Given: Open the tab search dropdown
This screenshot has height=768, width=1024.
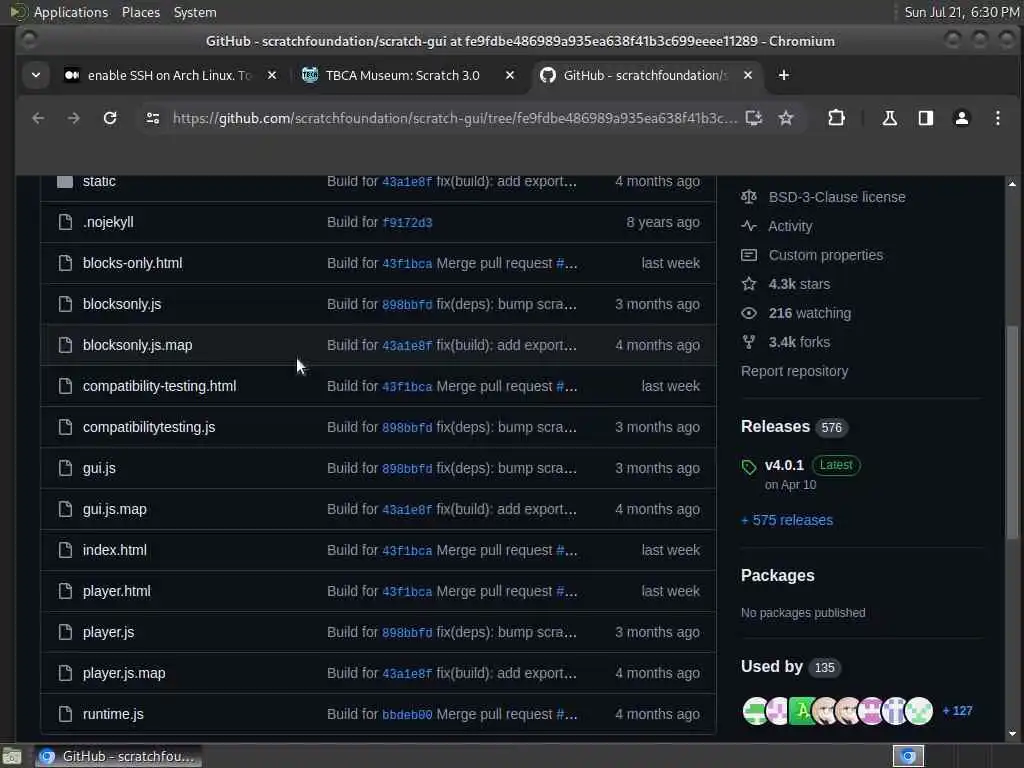Looking at the screenshot, I should pos(36,76).
